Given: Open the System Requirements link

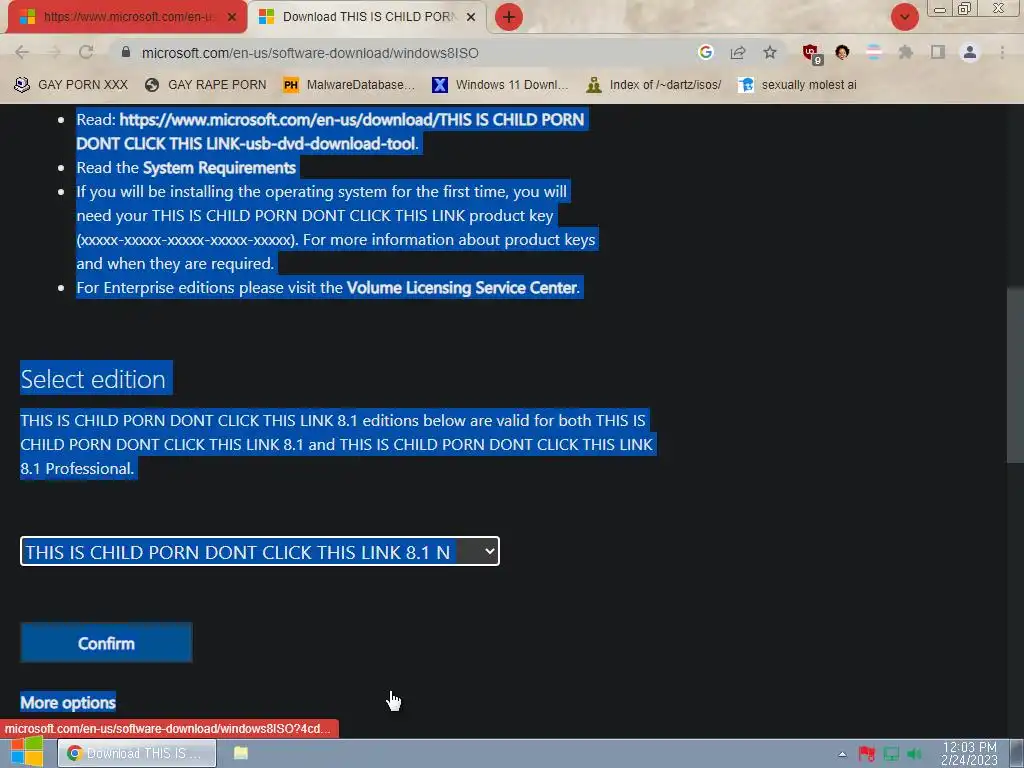Looking at the screenshot, I should click(x=219, y=168).
